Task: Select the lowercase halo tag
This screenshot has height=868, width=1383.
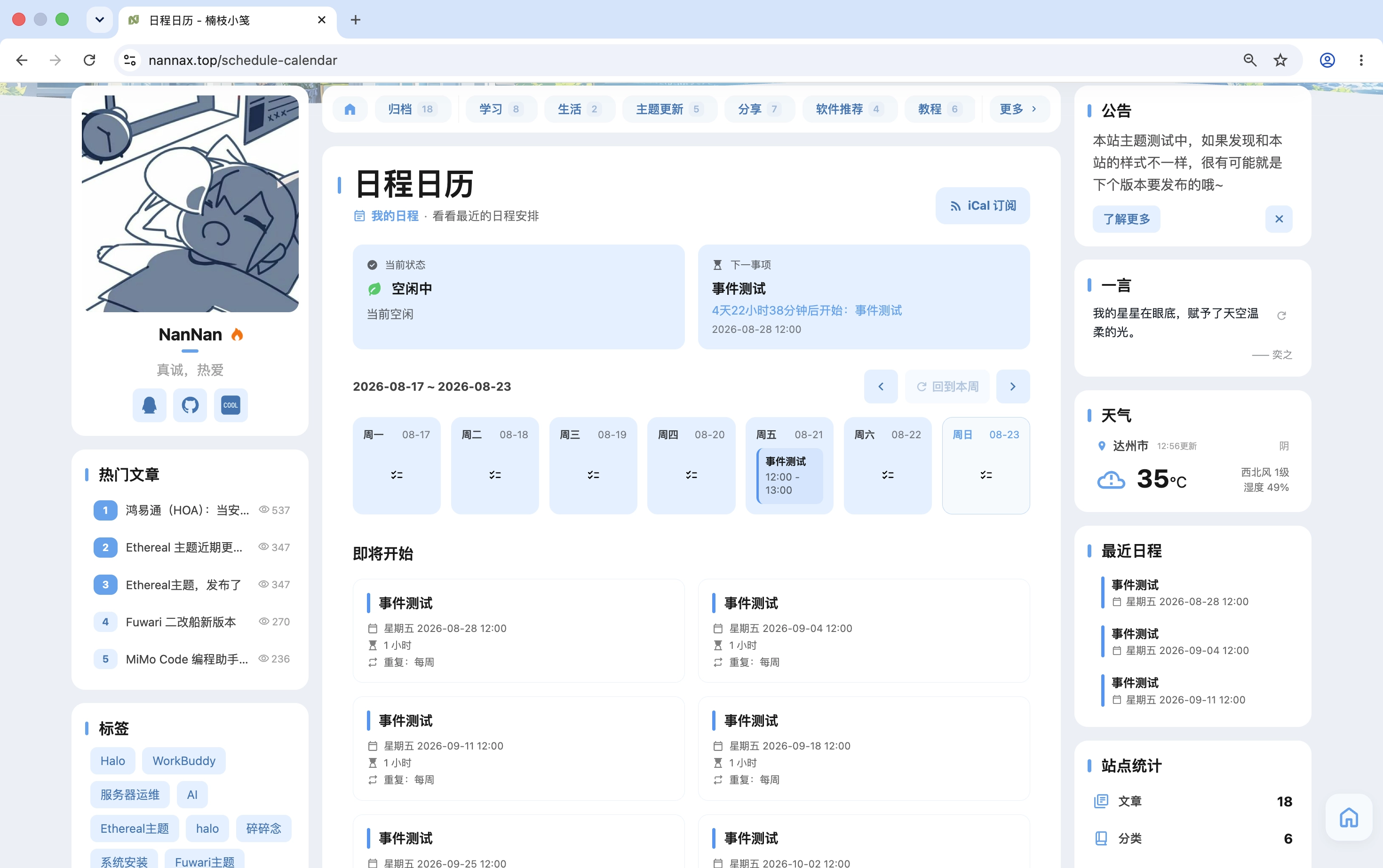Action: [207, 829]
